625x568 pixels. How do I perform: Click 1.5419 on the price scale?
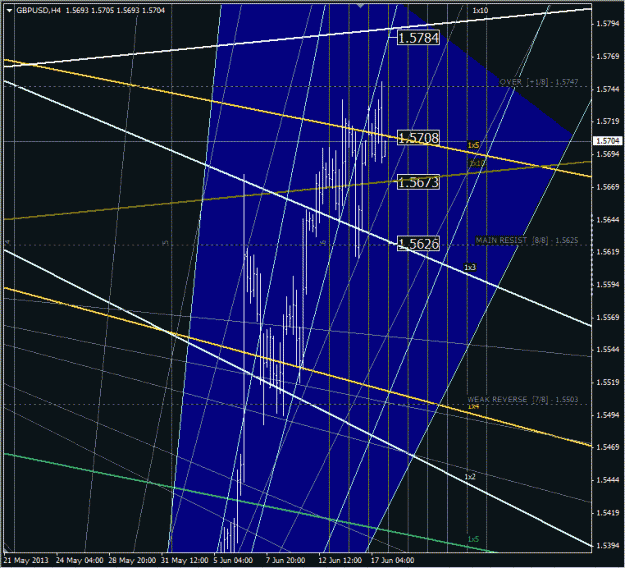[608, 513]
